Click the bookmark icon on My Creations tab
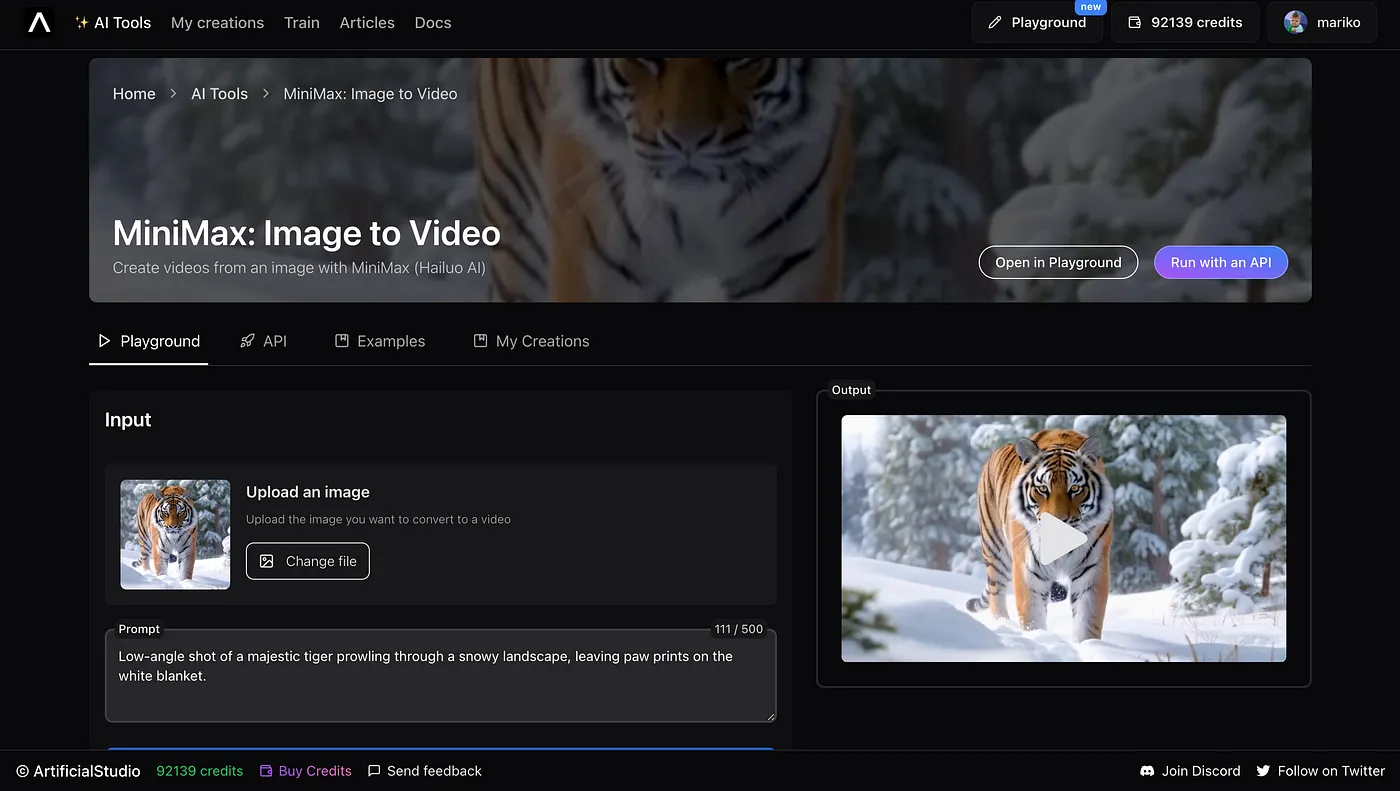Image resolution: width=1400 pixels, height=791 pixels. (x=480, y=341)
